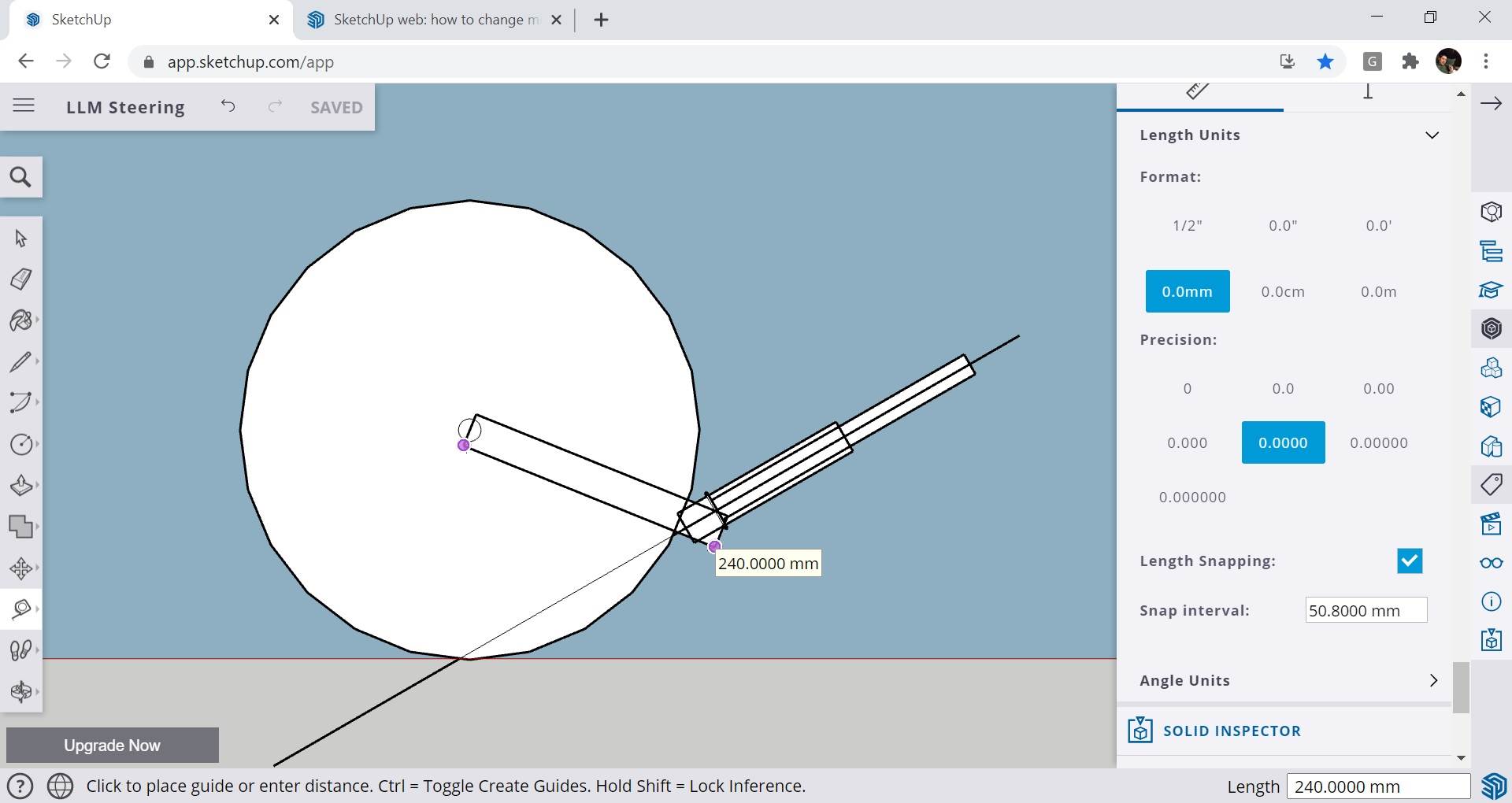The width and height of the screenshot is (1512, 803).
Task: Switch to the SketchUp web help tab
Action: point(435,20)
